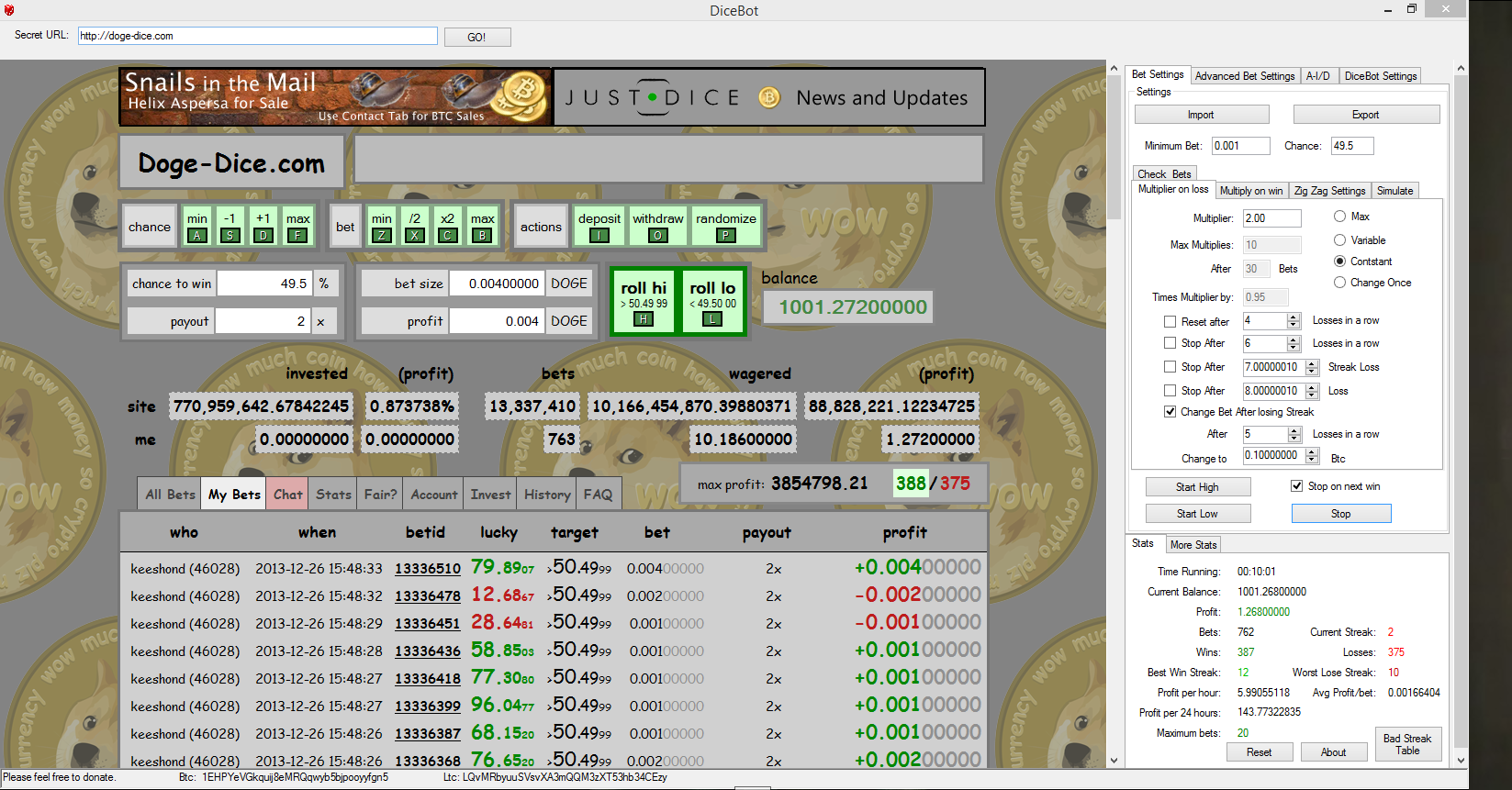Set bet to max (B key button)
The width and height of the screenshot is (1512, 790).
[x=482, y=227]
